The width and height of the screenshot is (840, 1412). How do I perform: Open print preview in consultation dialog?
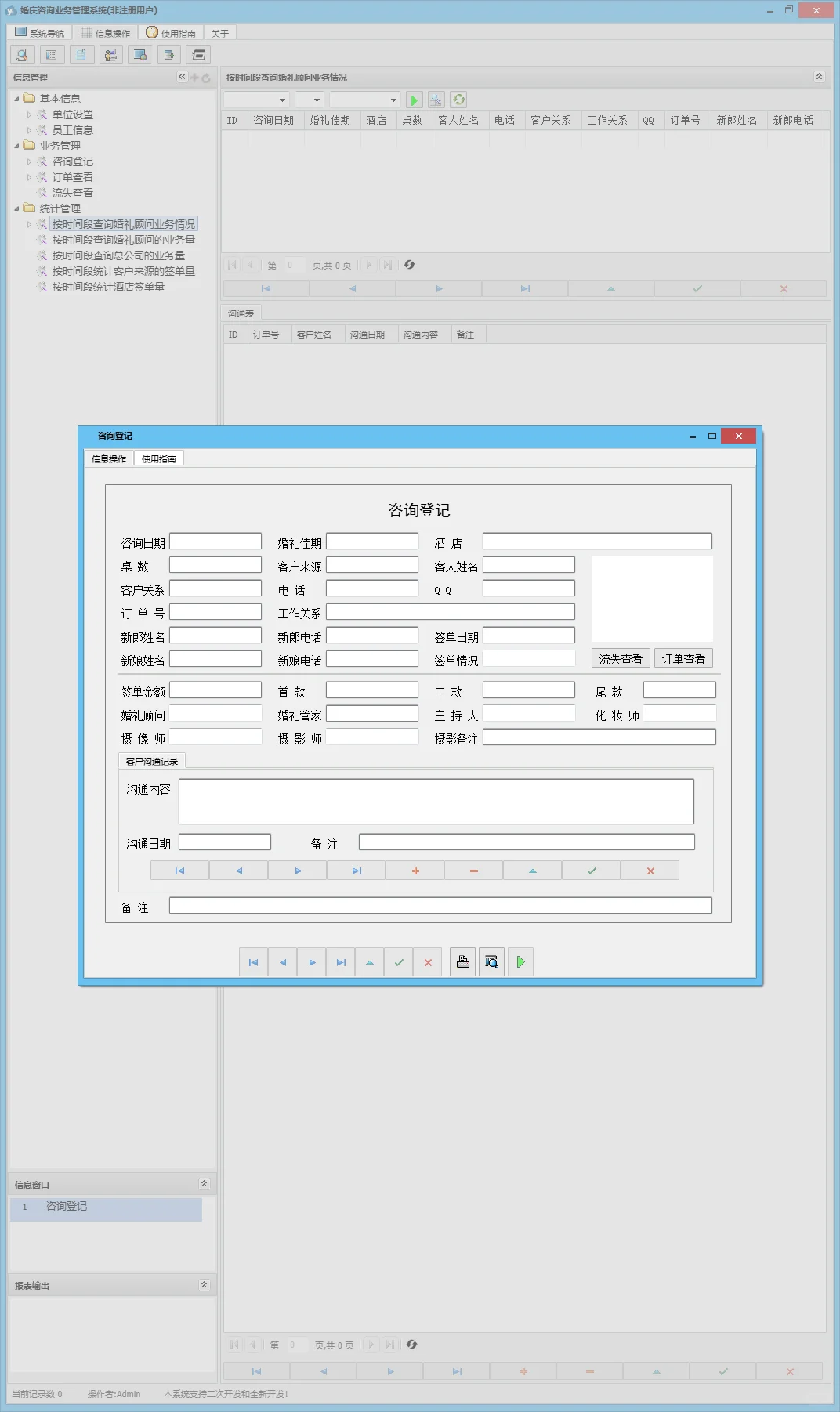coord(491,962)
